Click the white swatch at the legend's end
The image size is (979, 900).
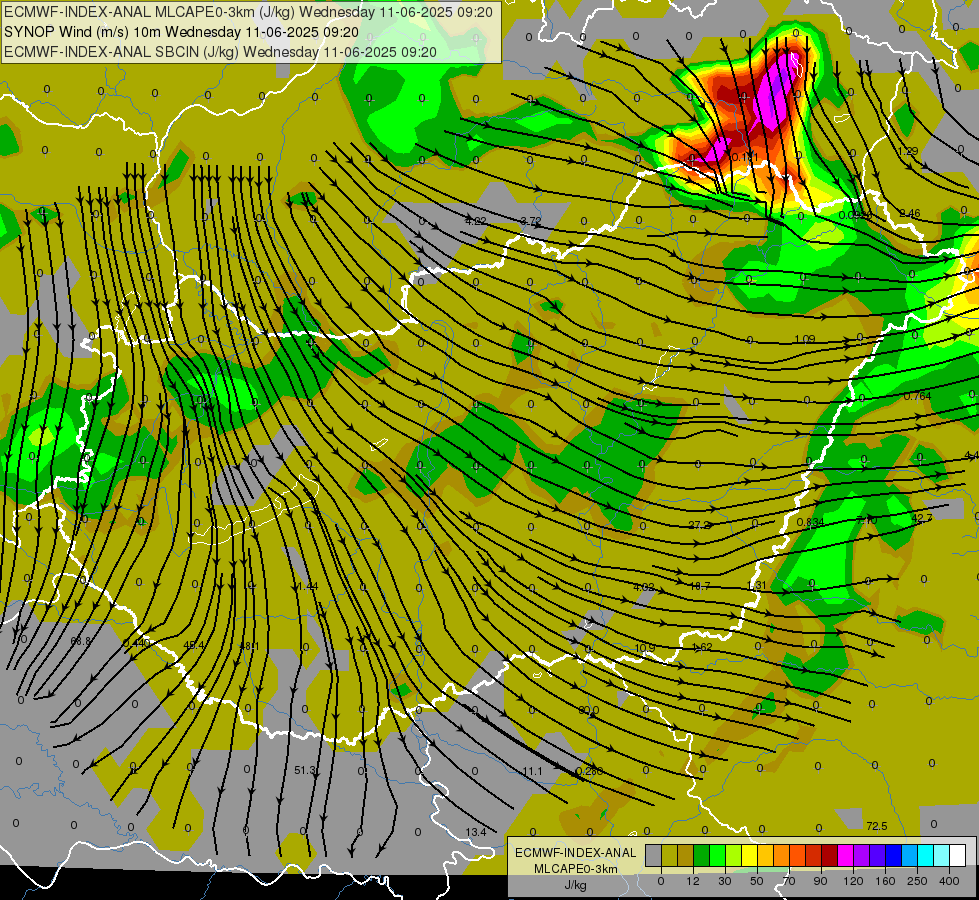coord(958,855)
